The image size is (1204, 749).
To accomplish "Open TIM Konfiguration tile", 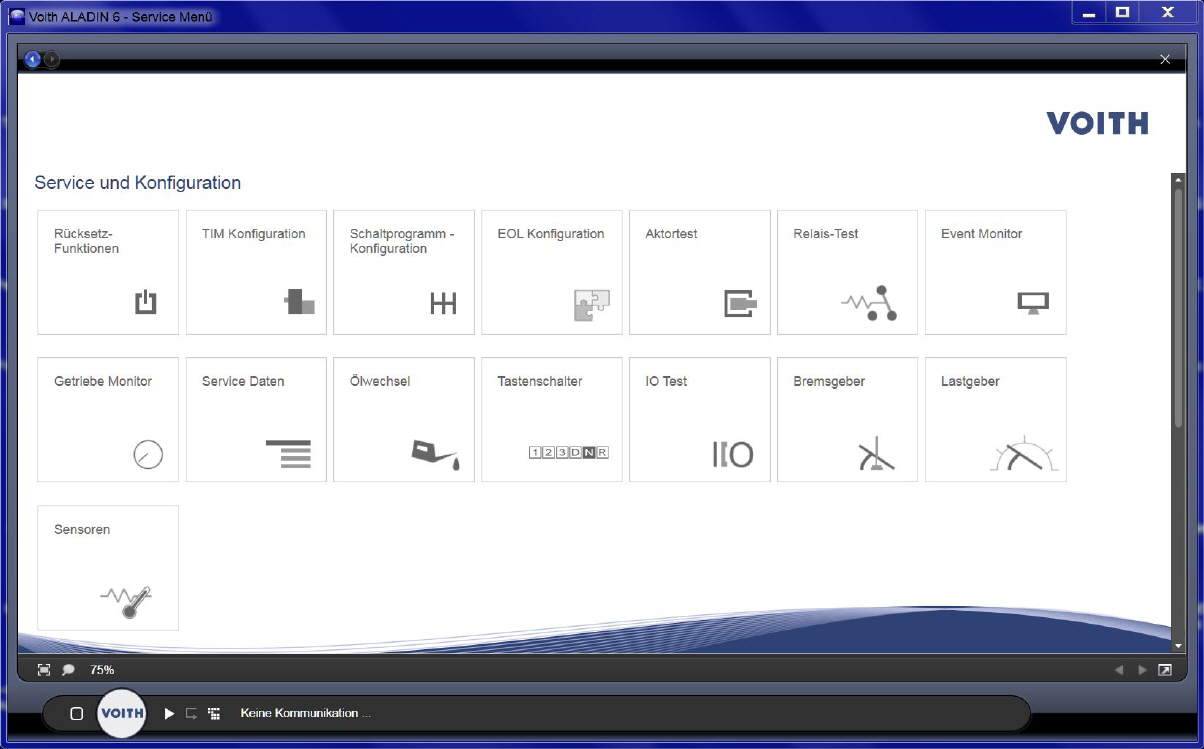I will point(256,272).
